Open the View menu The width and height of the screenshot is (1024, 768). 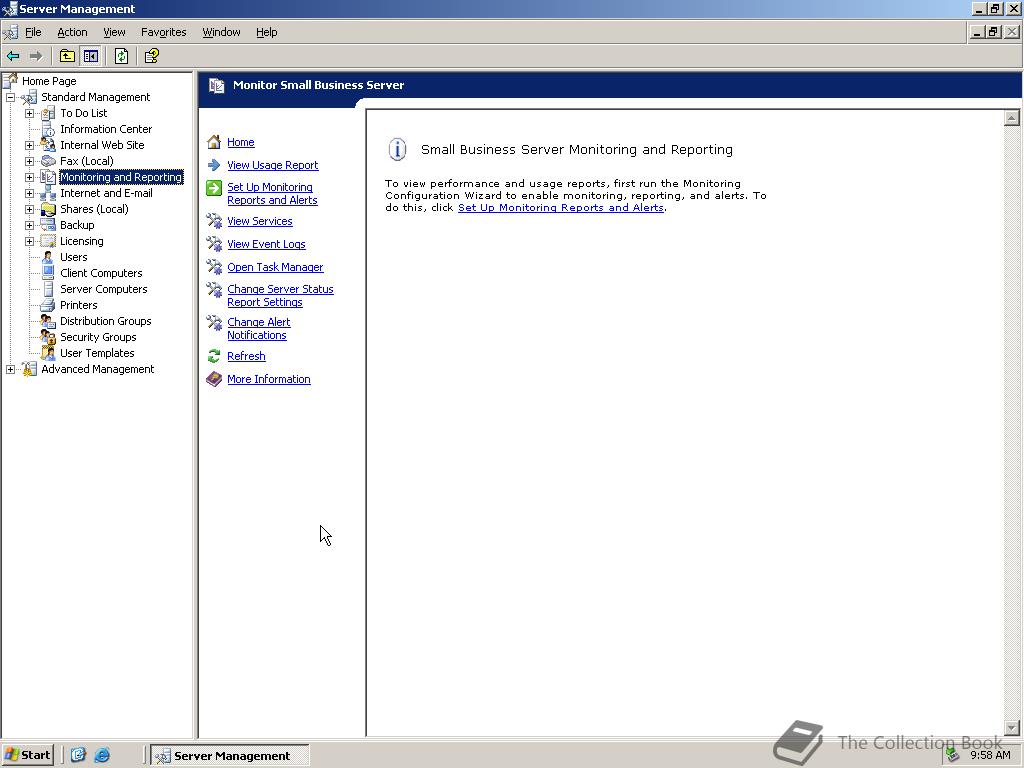(114, 32)
